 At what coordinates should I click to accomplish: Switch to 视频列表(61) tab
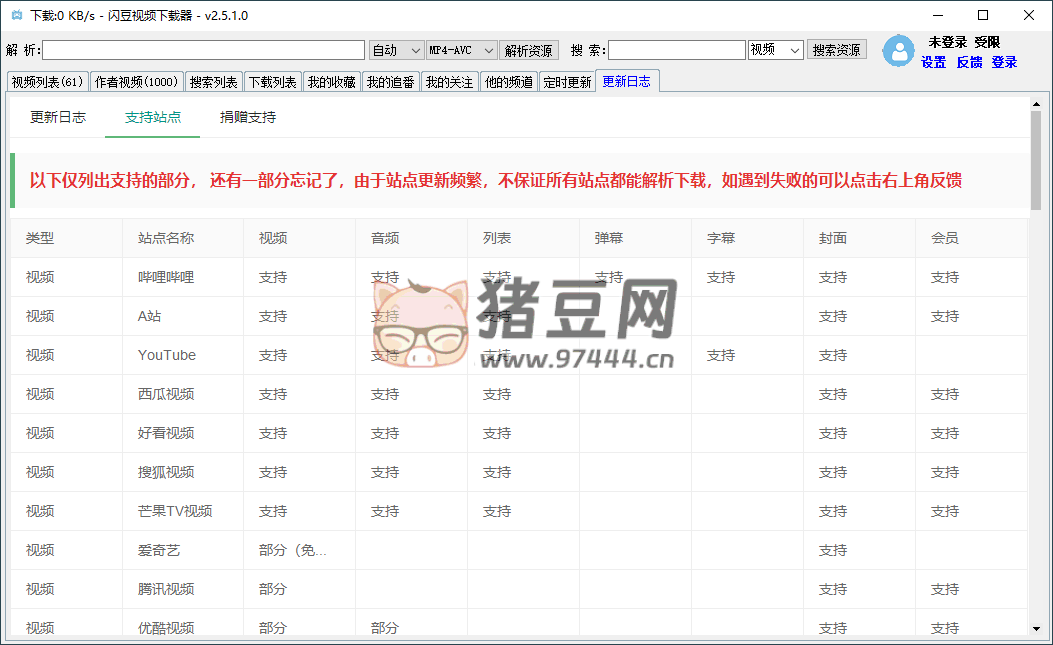click(48, 82)
